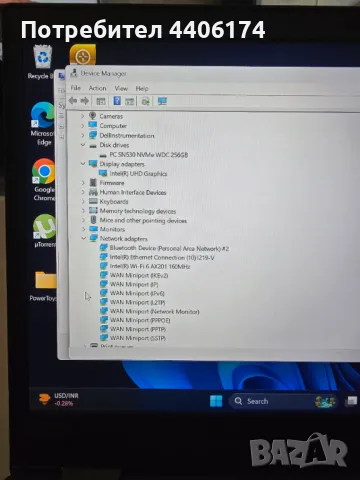The height and width of the screenshot is (480, 360).
Task: Expand the Computer category
Action: click(83, 126)
